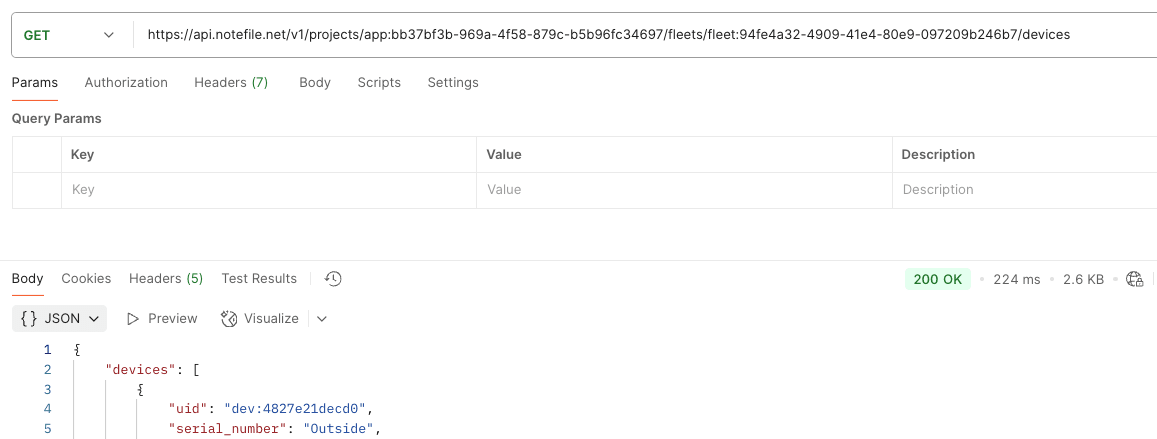This screenshot has width=1157, height=439.
Task: Open the Settings tab
Action: pyautogui.click(x=453, y=83)
